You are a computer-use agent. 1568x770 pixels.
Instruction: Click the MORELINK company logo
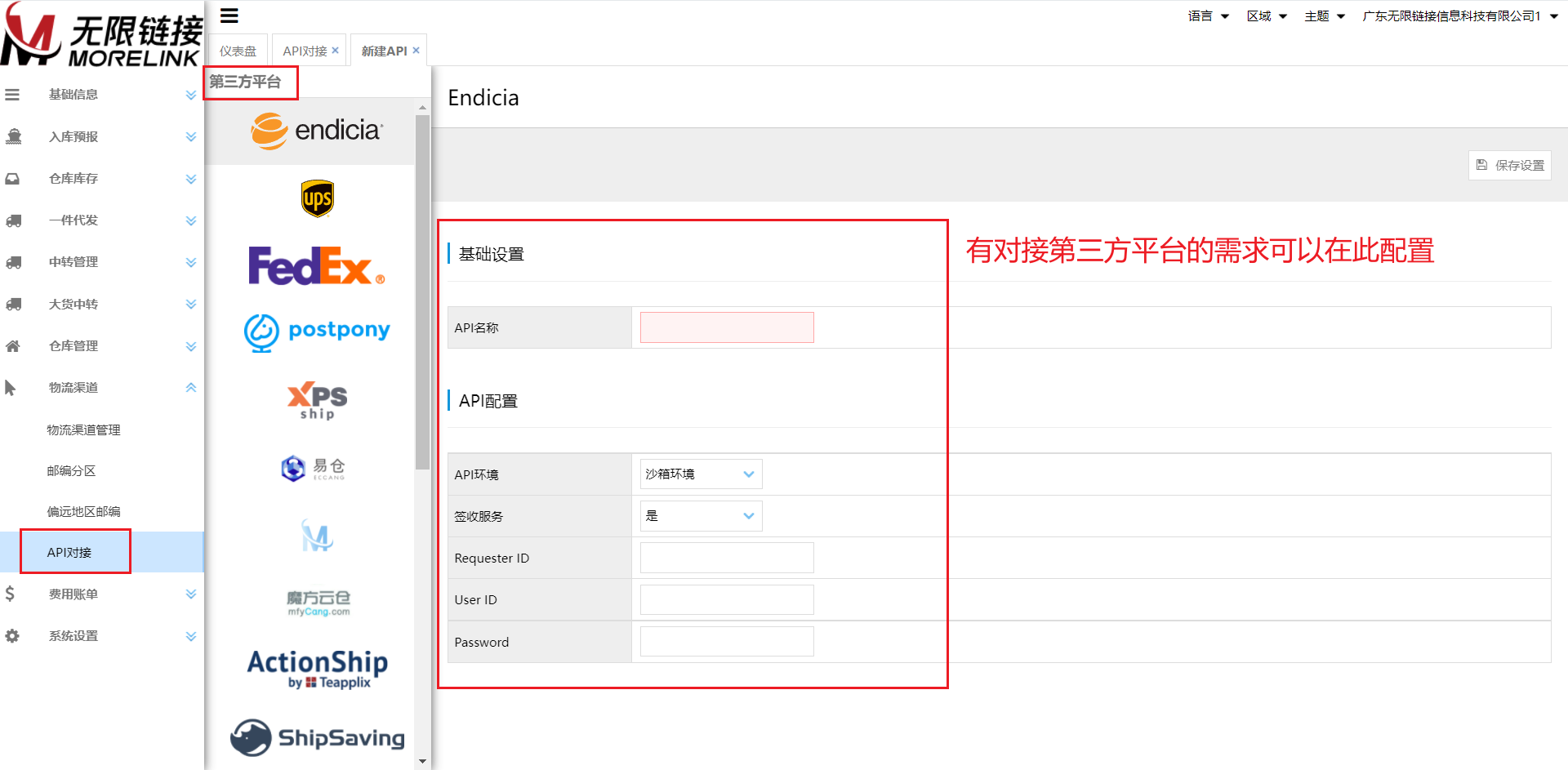[x=101, y=34]
